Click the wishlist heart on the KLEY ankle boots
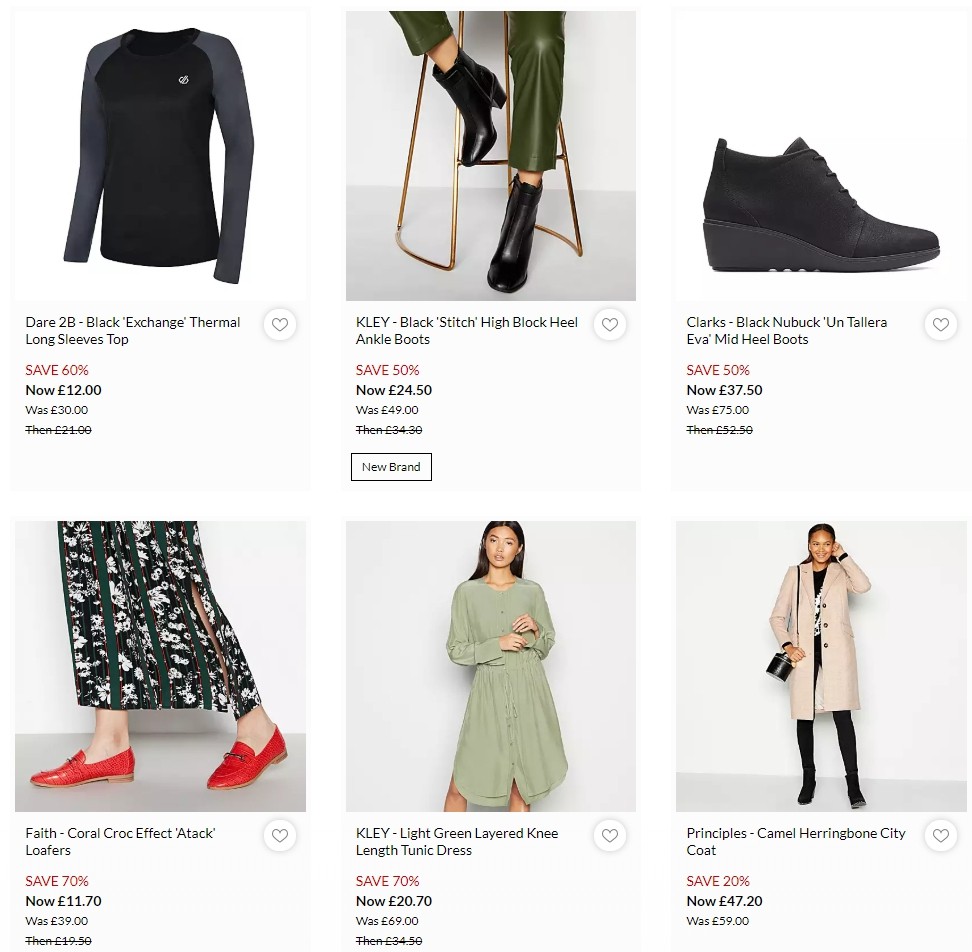This screenshot has height=952, width=972. click(x=610, y=324)
